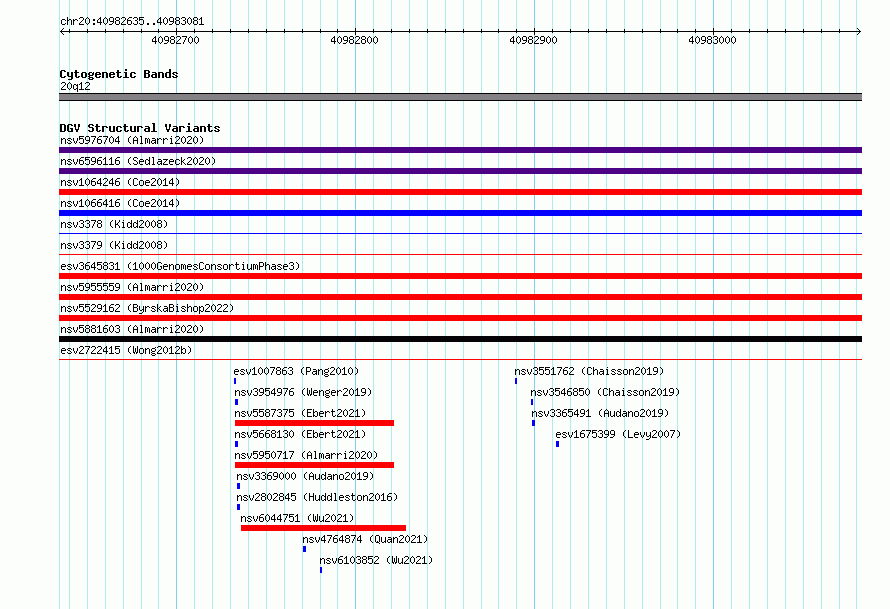890x609 pixels.
Task: Click the blue marker under nsv5668130
Action: pos(236,444)
